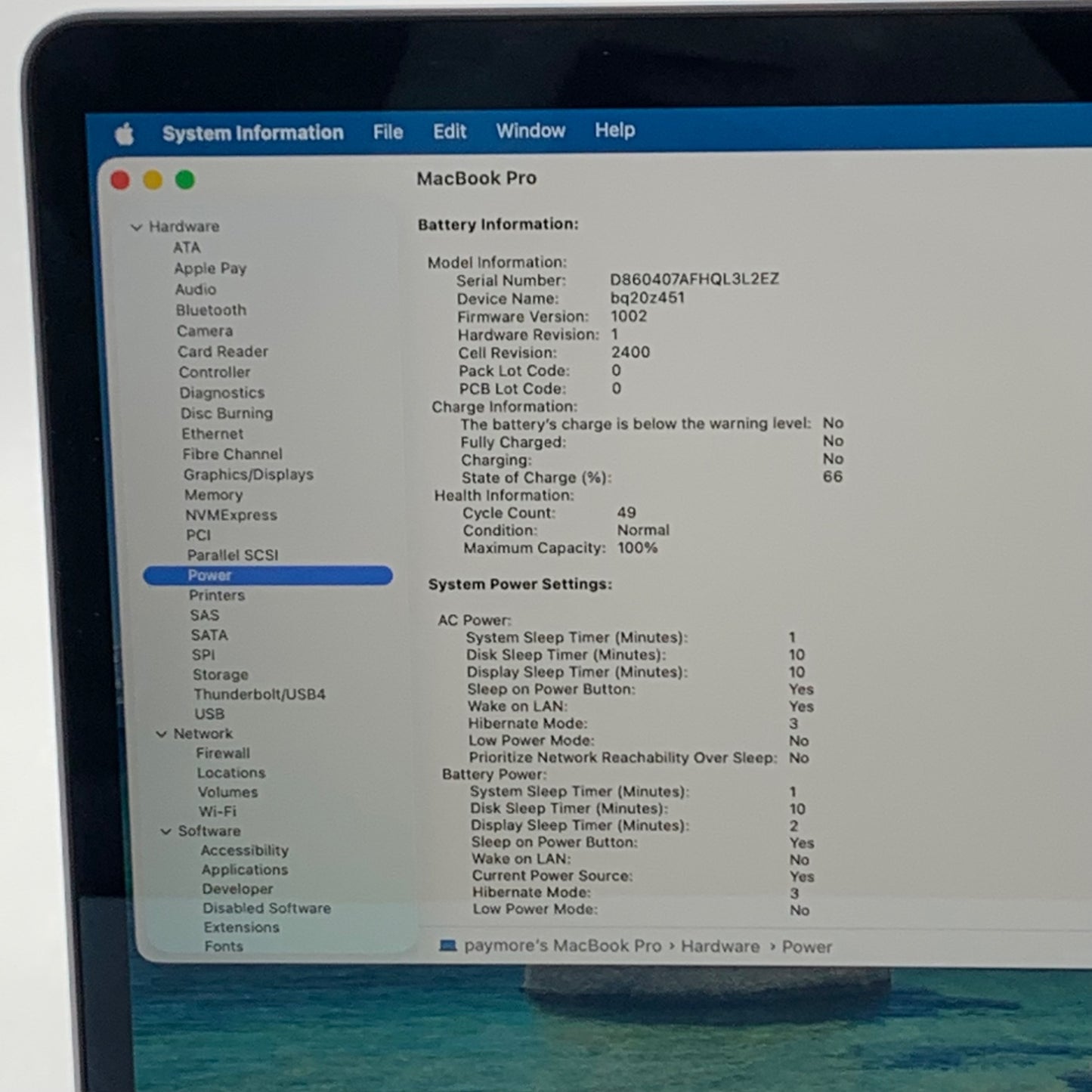Click the Firmware Version value 1002

click(629, 316)
